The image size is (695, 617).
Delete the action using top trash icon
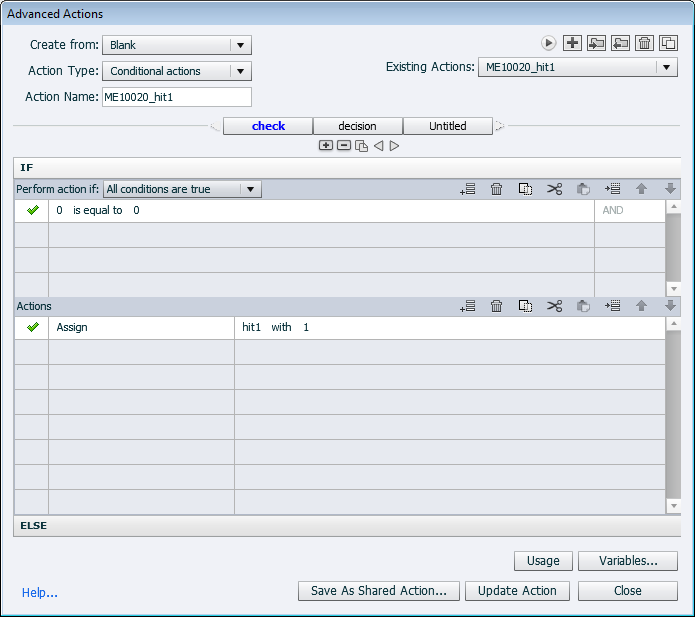coord(644,43)
